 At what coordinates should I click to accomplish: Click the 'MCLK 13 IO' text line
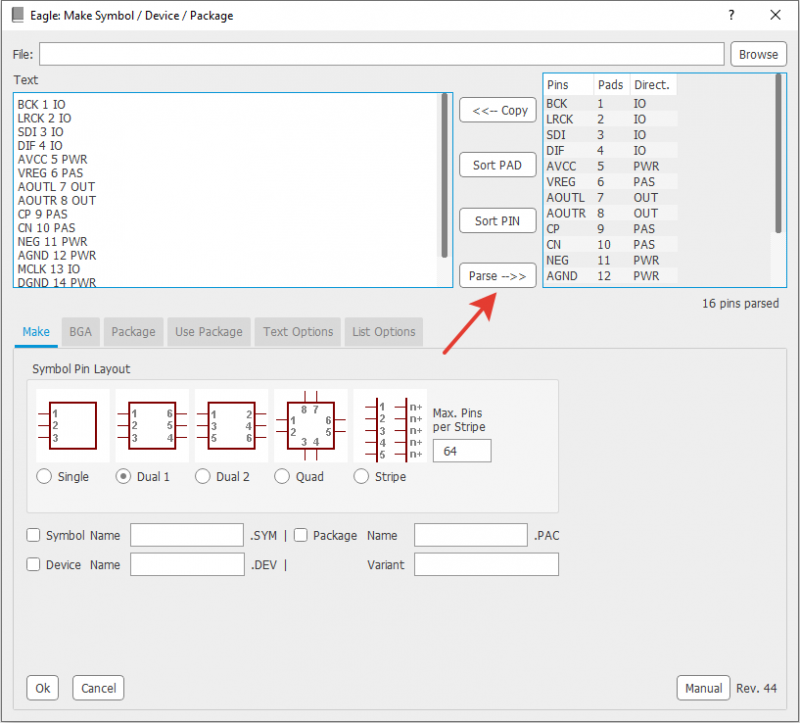[x=48, y=269]
